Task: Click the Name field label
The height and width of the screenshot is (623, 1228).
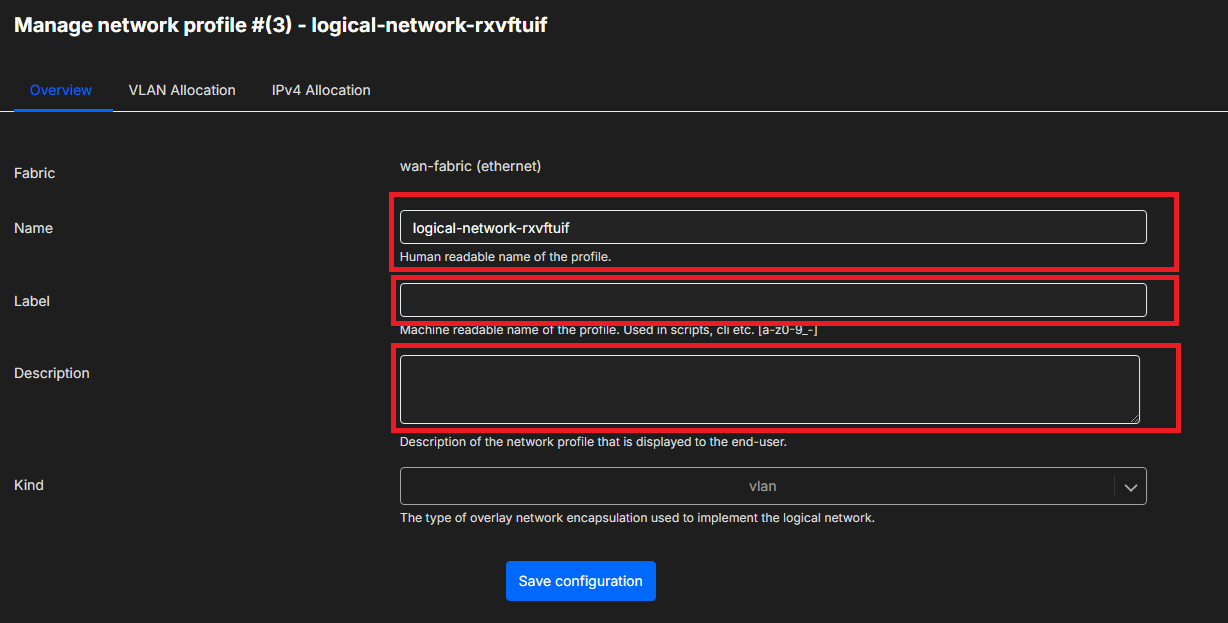Action: click(34, 228)
